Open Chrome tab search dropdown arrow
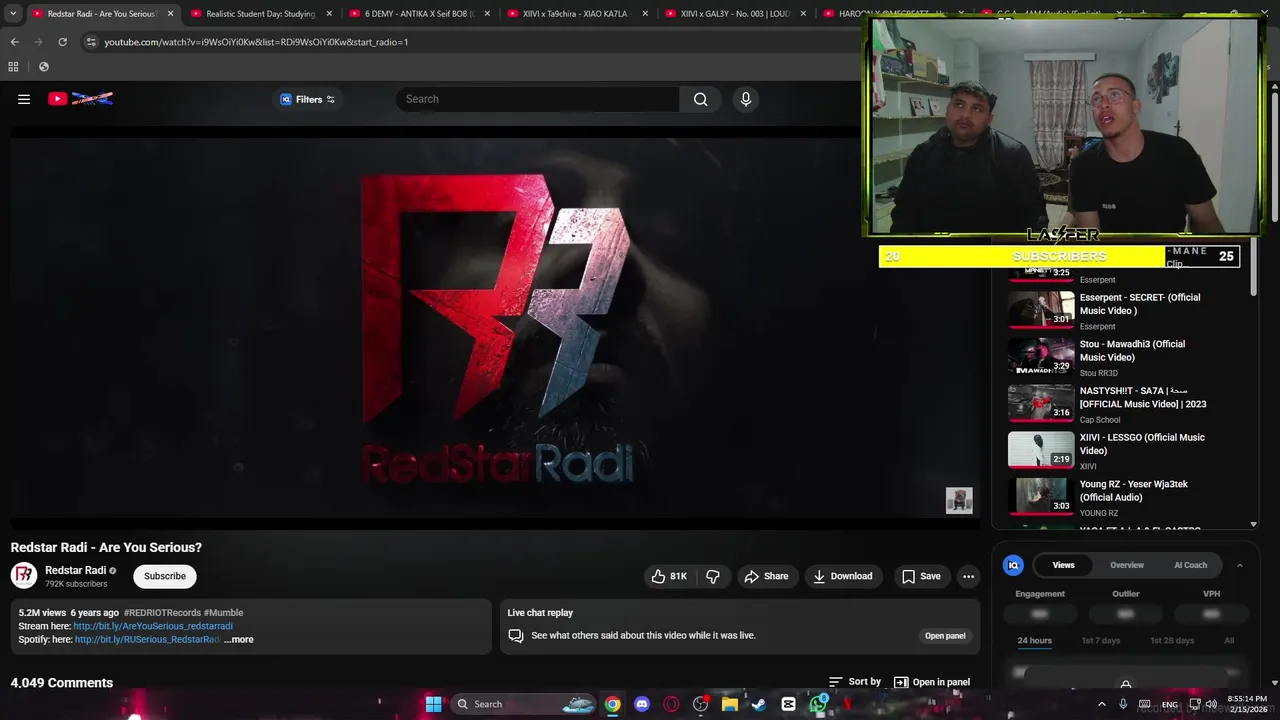Viewport: 1280px width, 720px height. click(x=13, y=14)
